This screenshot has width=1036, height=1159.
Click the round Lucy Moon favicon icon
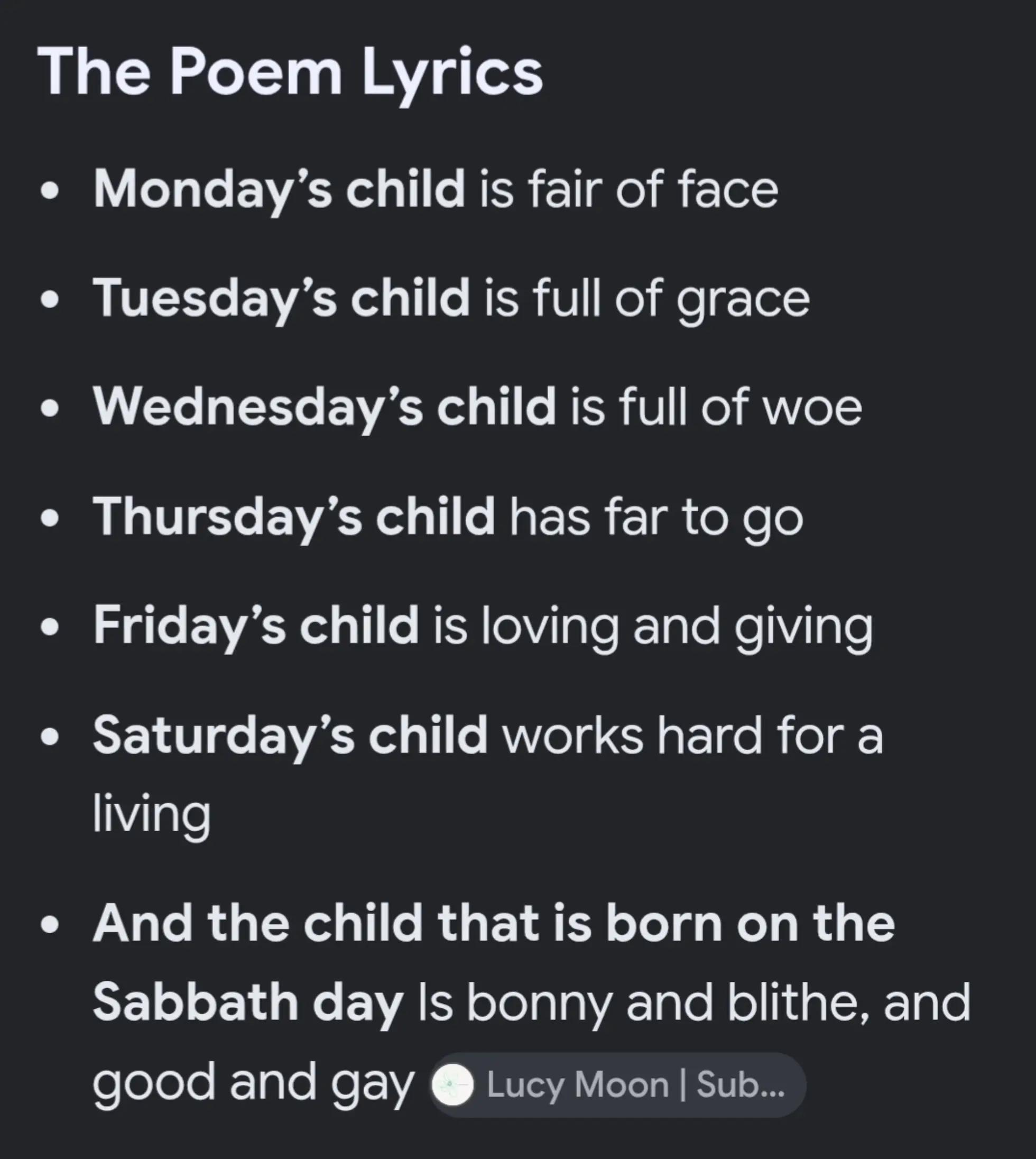pos(452,1085)
